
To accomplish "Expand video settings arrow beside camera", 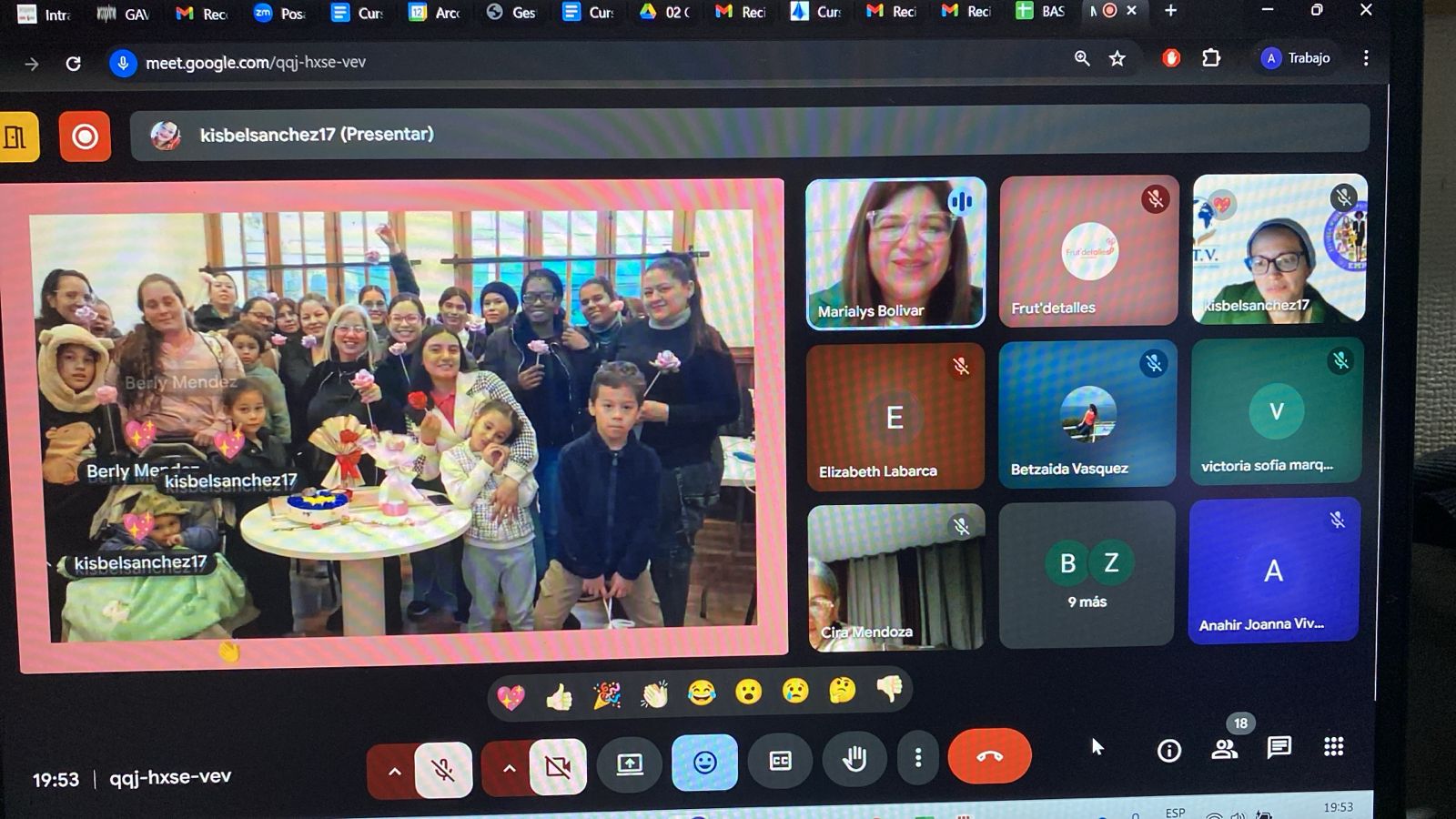I will [509, 769].
